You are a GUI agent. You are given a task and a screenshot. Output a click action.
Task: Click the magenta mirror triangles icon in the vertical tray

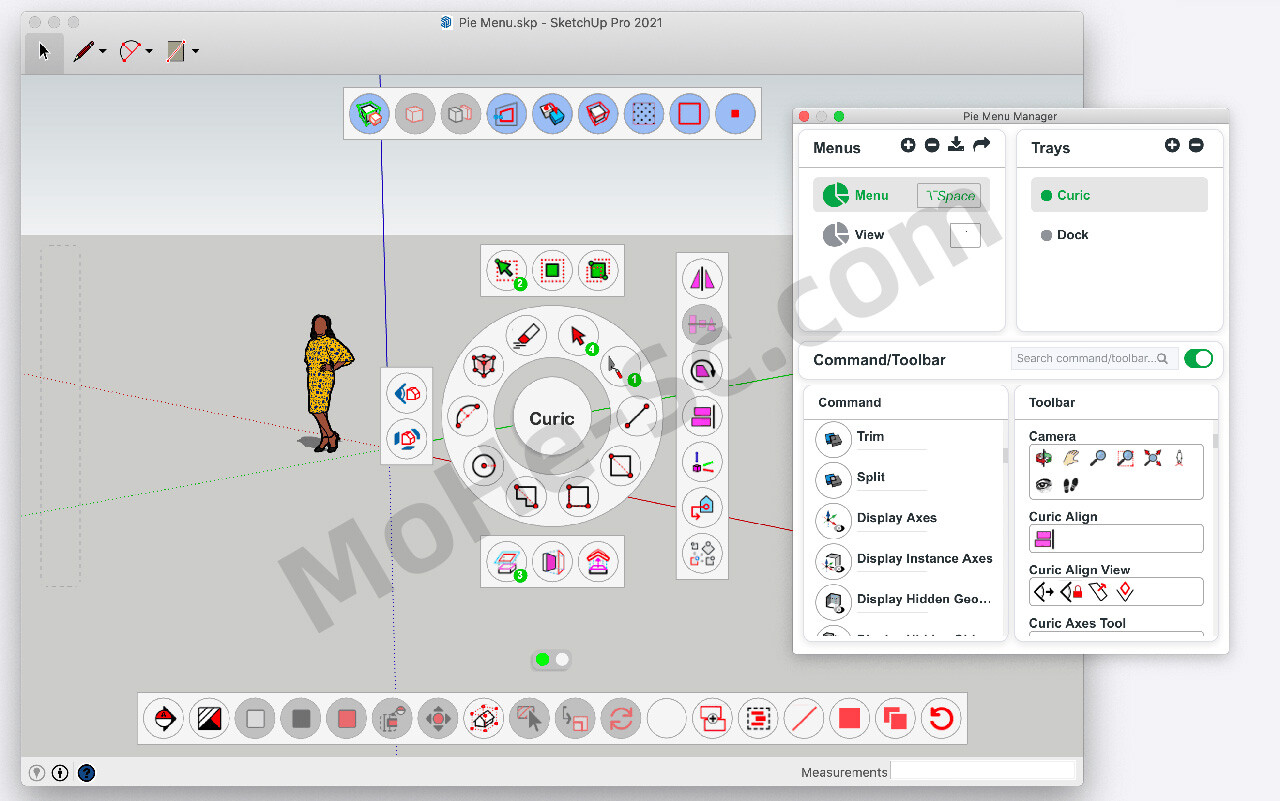703,279
